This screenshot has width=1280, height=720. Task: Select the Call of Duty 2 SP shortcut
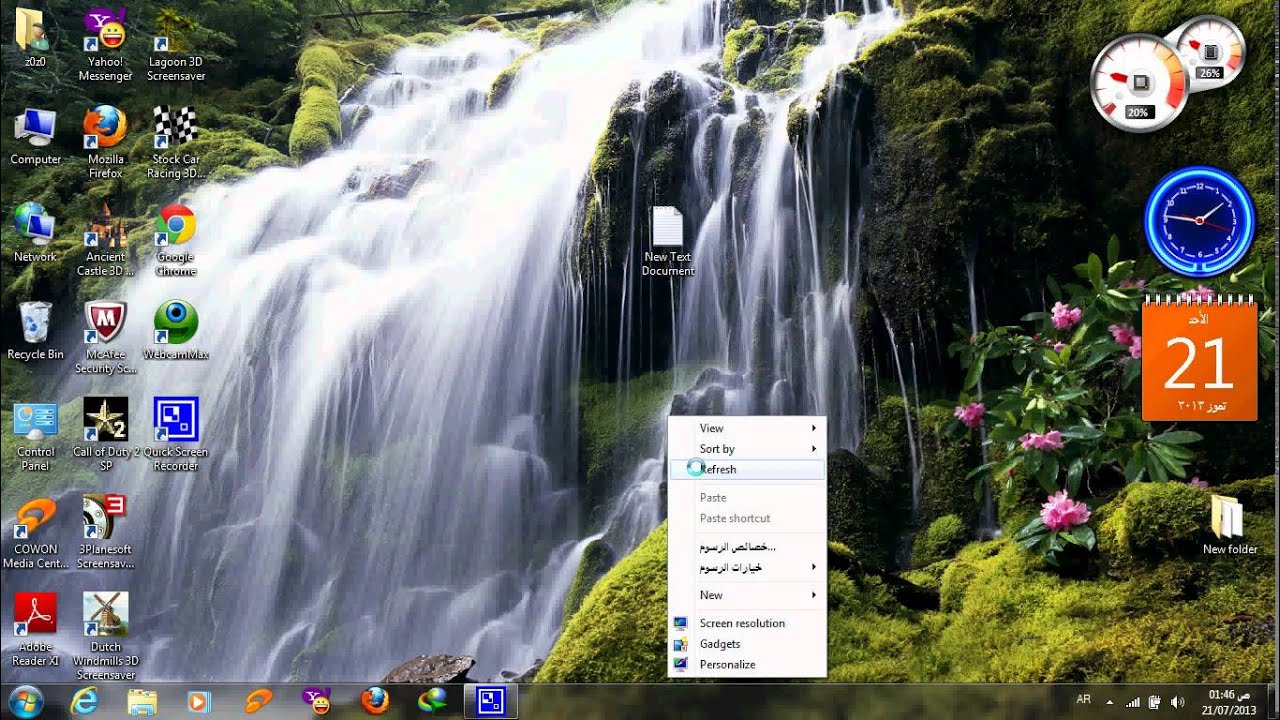(105, 435)
